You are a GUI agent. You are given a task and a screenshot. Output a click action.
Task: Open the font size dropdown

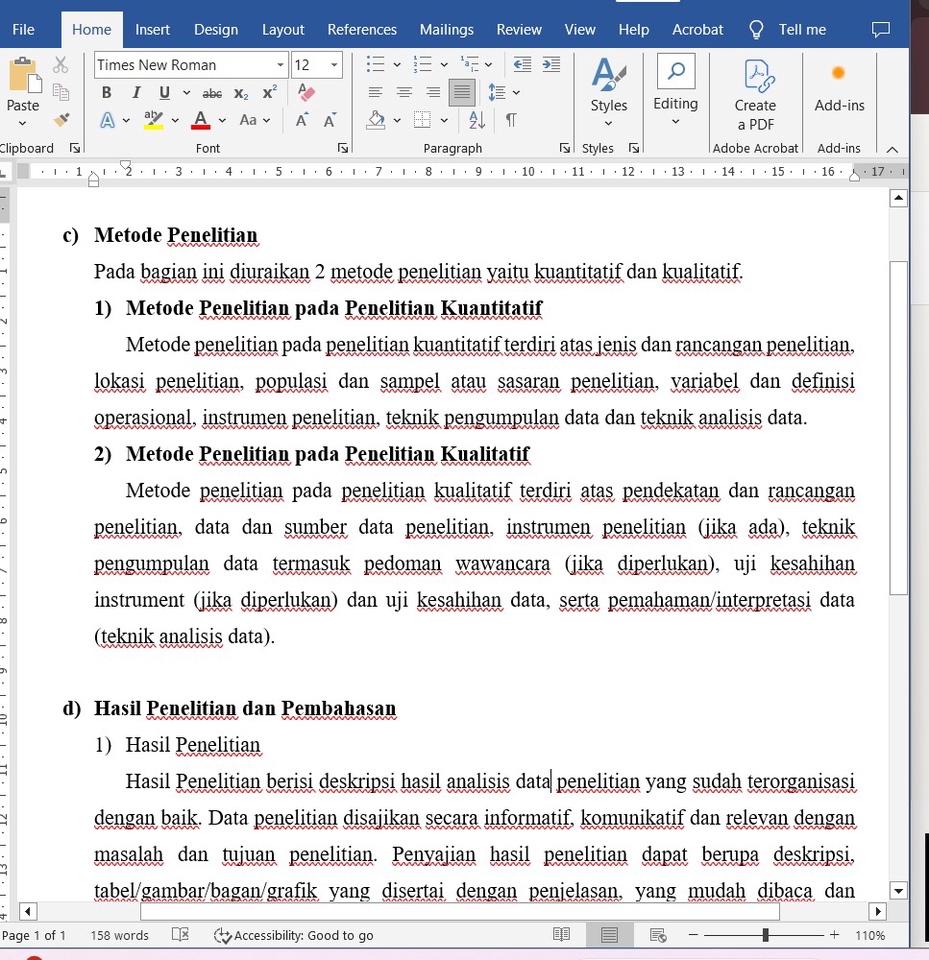[x=334, y=65]
